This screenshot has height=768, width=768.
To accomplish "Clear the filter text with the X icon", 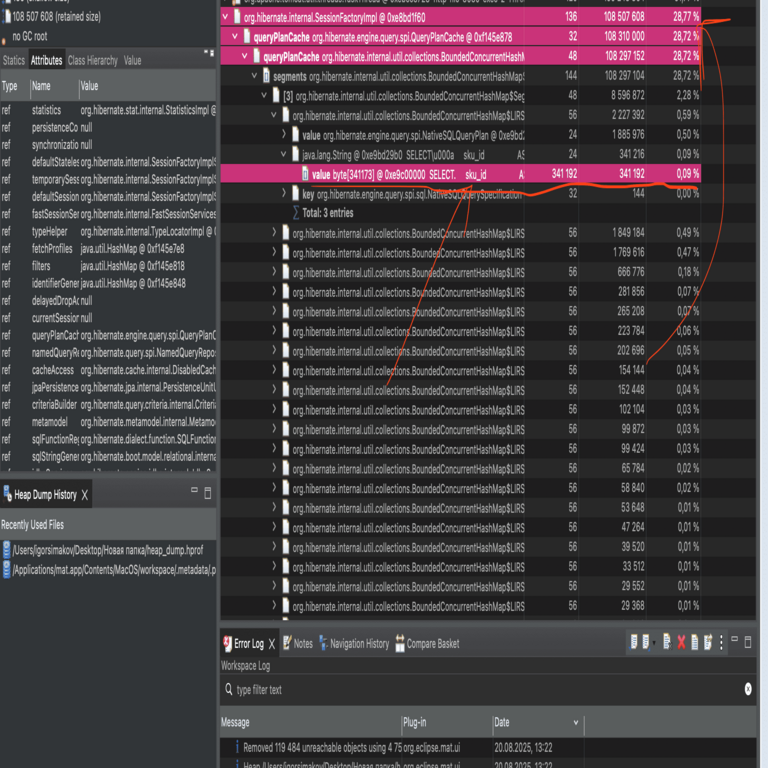I will click(x=748, y=689).
